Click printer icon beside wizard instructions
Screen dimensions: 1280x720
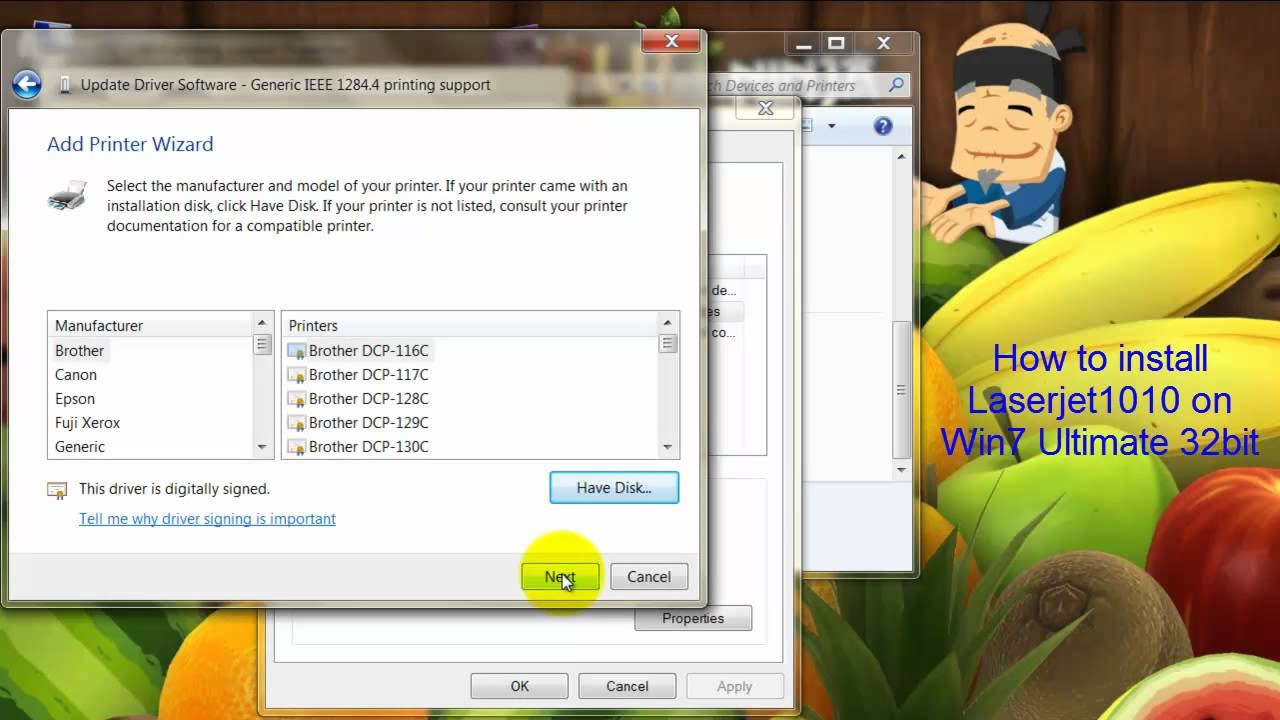point(67,195)
